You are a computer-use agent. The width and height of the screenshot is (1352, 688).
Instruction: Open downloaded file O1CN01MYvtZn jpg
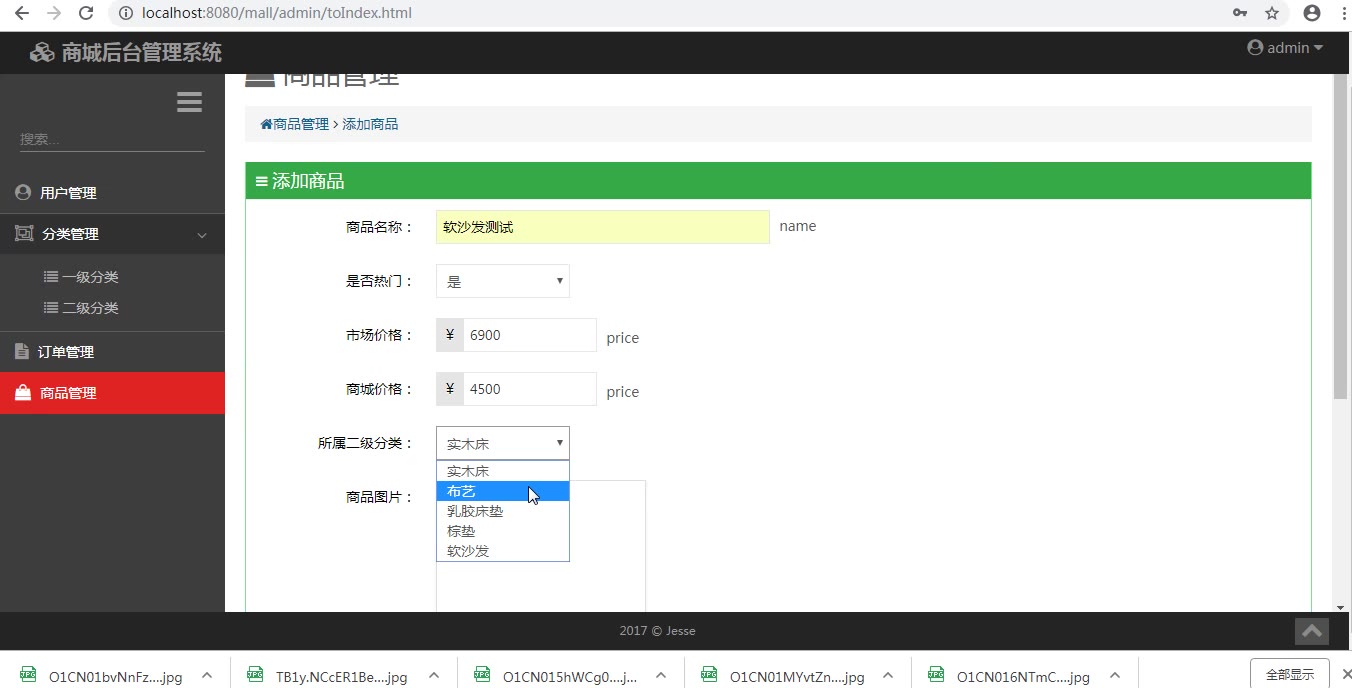tap(784, 676)
